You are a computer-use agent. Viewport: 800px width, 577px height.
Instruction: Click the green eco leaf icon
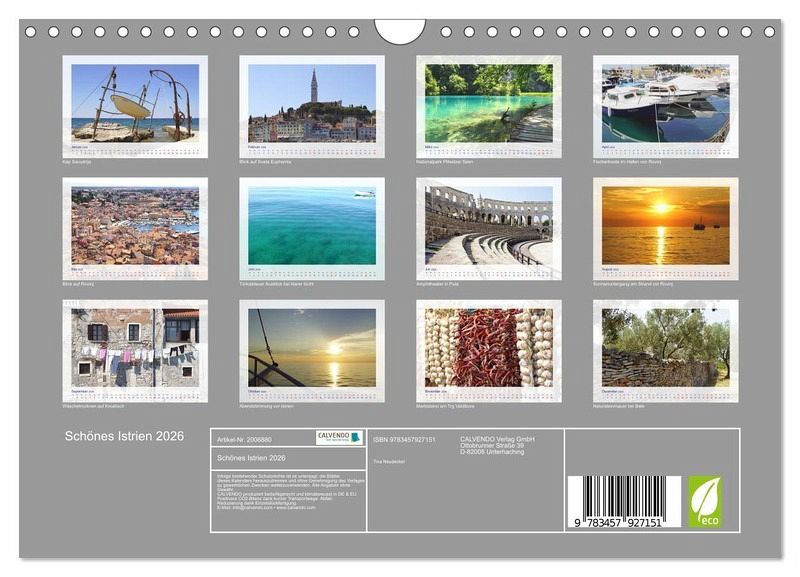[705, 501]
